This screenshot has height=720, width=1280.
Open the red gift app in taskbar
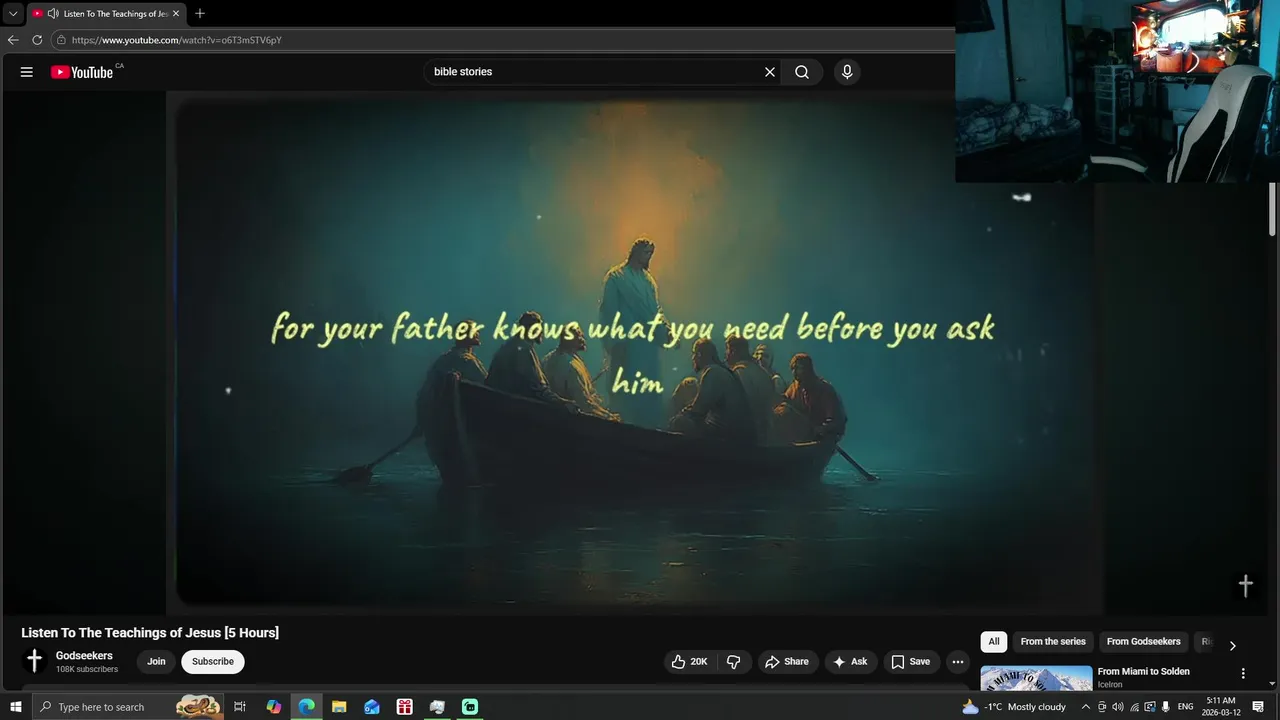pyautogui.click(x=404, y=707)
